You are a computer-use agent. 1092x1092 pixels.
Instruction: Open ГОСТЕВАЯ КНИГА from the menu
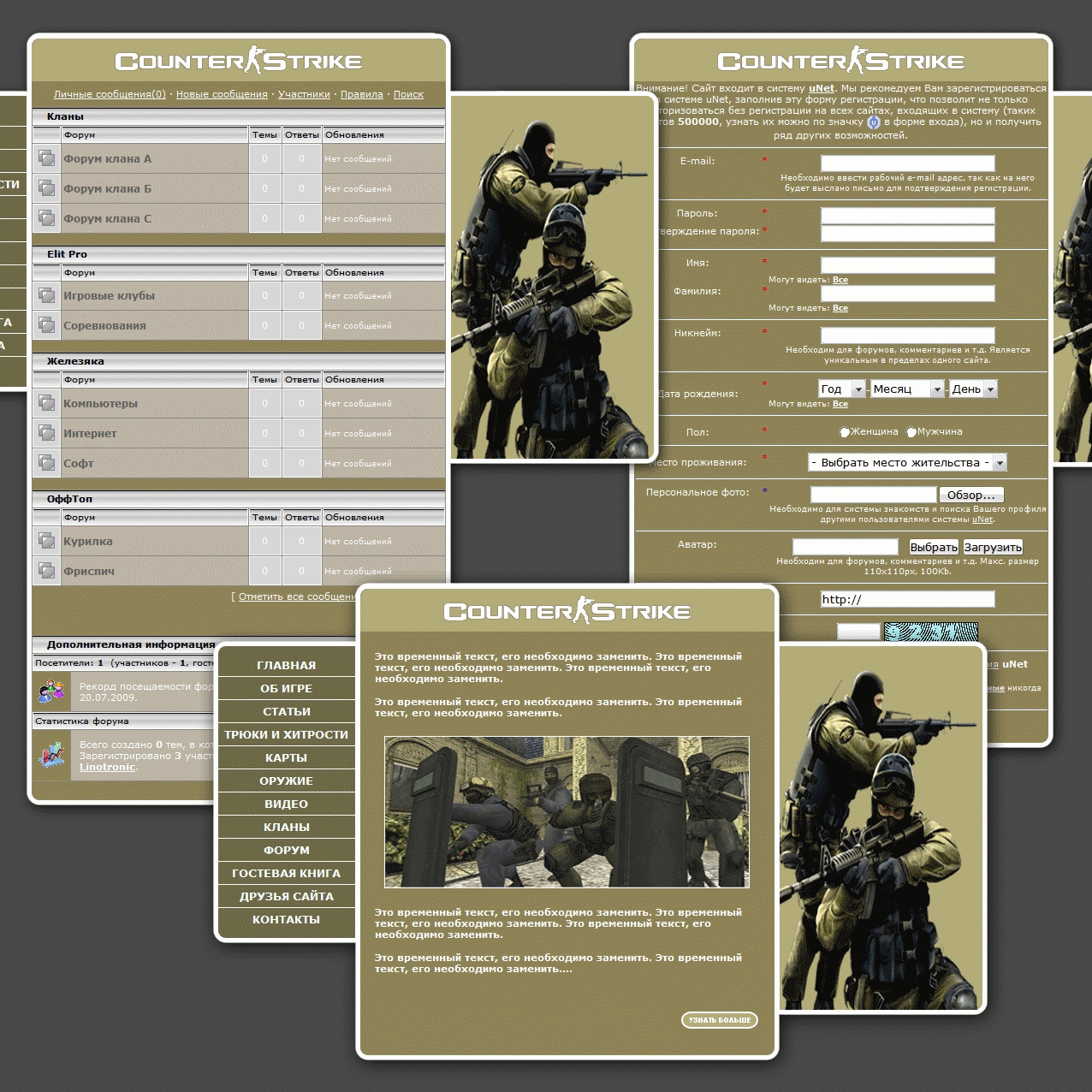click(287, 873)
